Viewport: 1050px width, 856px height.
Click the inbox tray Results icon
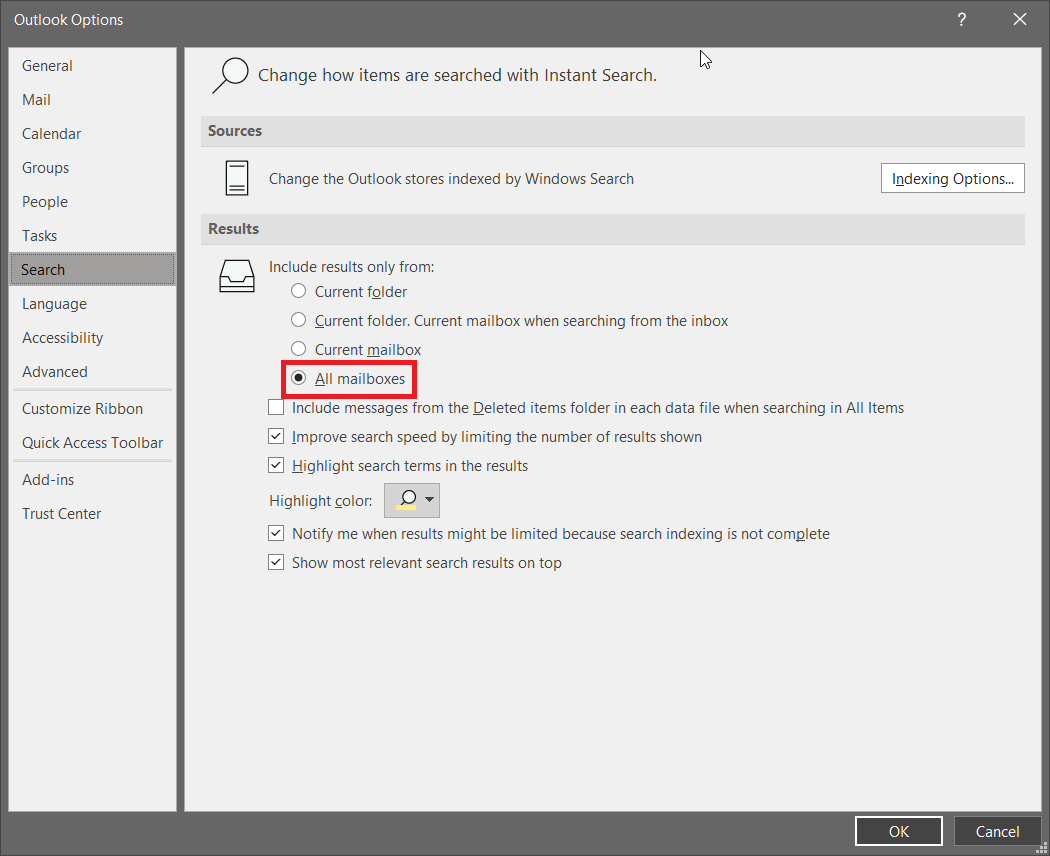[236, 276]
